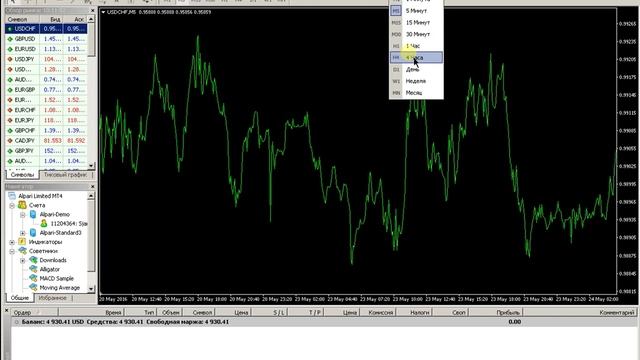Switch chart to 1 Час timeframe
This screenshot has height=360, width=640.
point(416,46)
